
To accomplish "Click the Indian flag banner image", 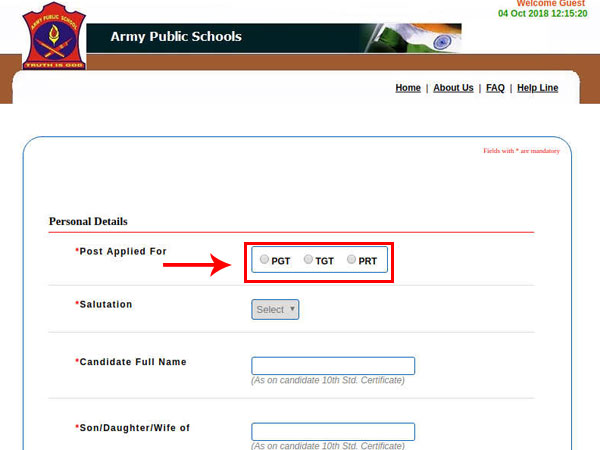I will 413,38.
